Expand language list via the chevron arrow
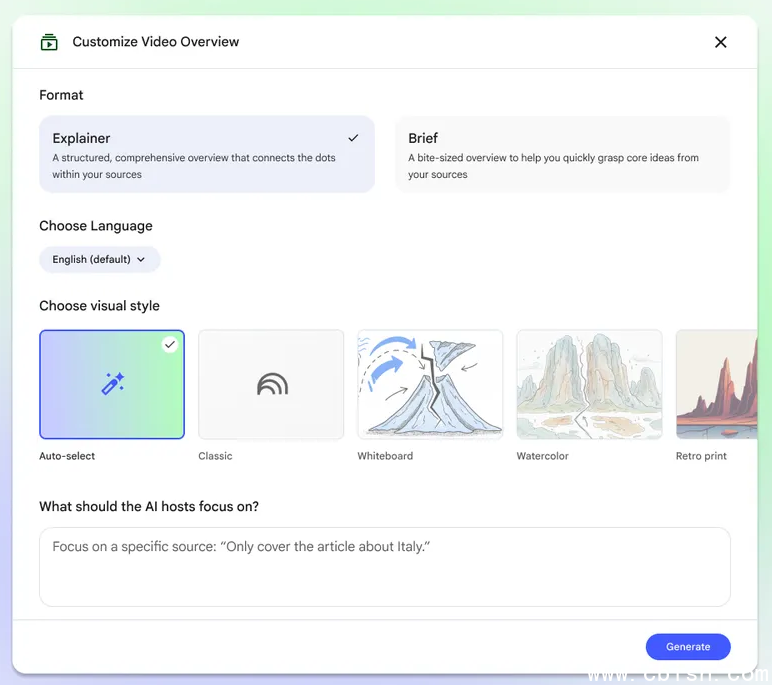This screenshot has width=772, height=685. 141,260
